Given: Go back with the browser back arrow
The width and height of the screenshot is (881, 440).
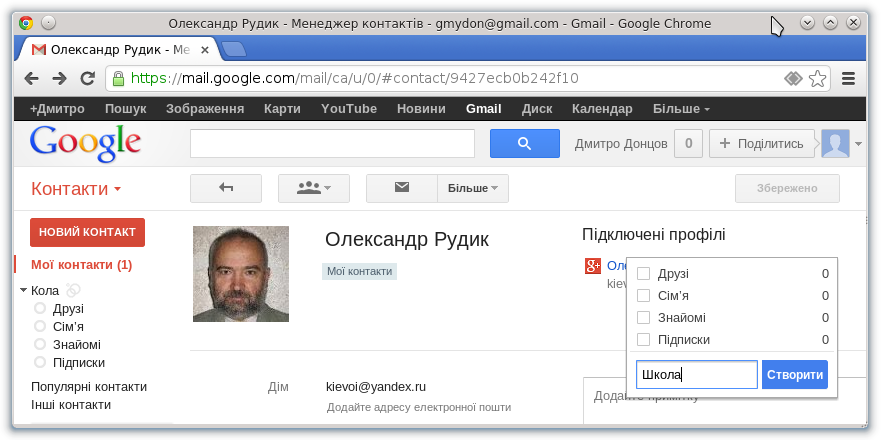Looking at the screenshot, I should pos(31,78).
